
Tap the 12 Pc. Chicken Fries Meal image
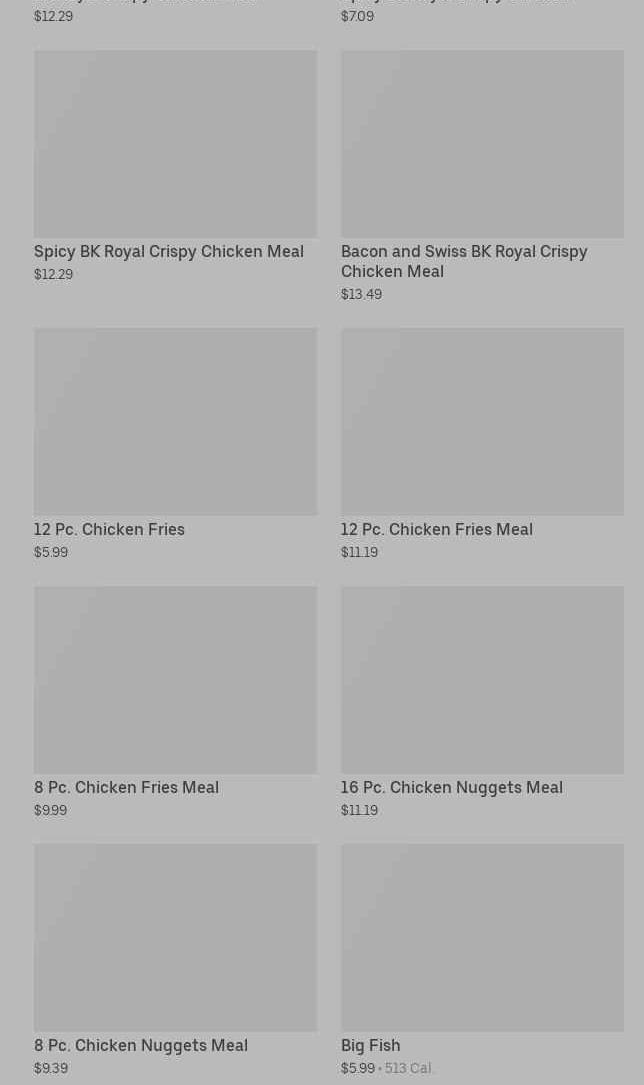pos(482,421)
